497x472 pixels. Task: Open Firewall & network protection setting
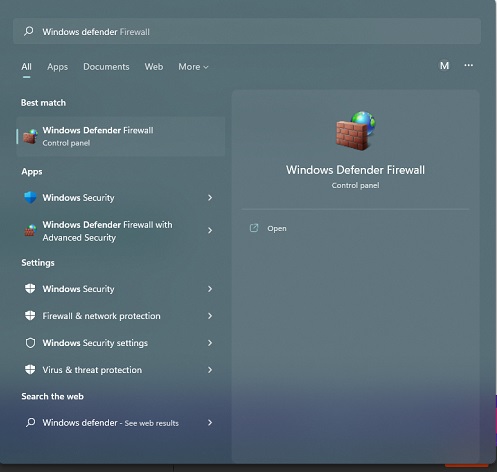click(120, 316)
